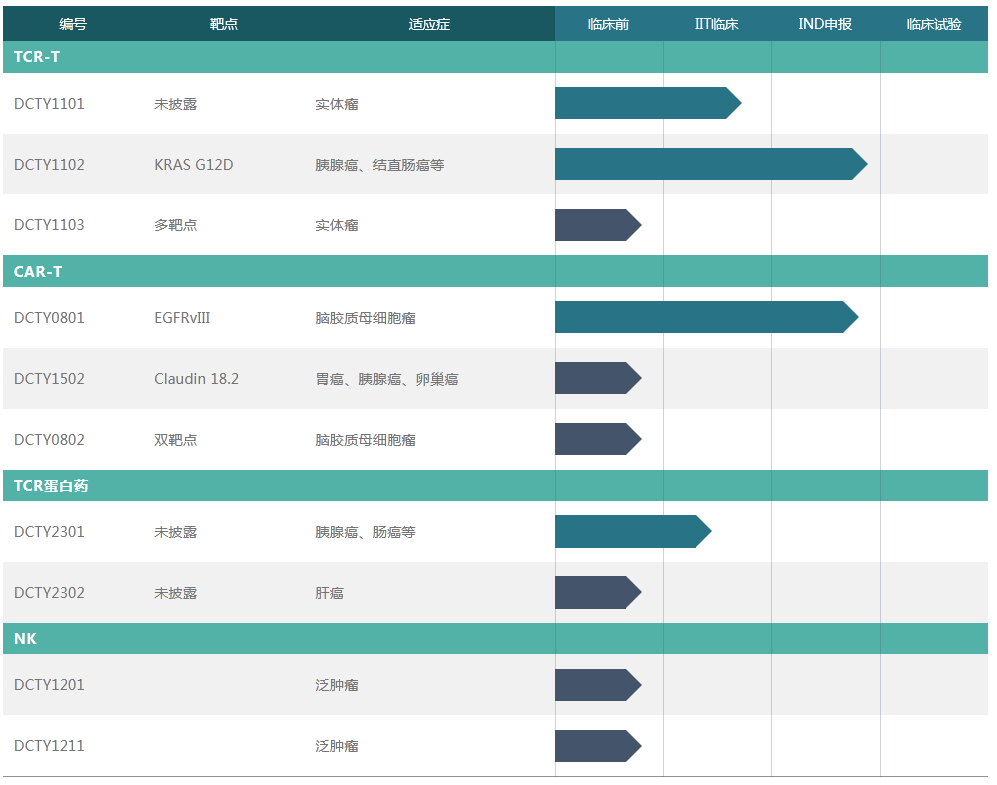Click the DCTY1502 pipeline code
Screen dimensions: 997x785
click(49, 379)
